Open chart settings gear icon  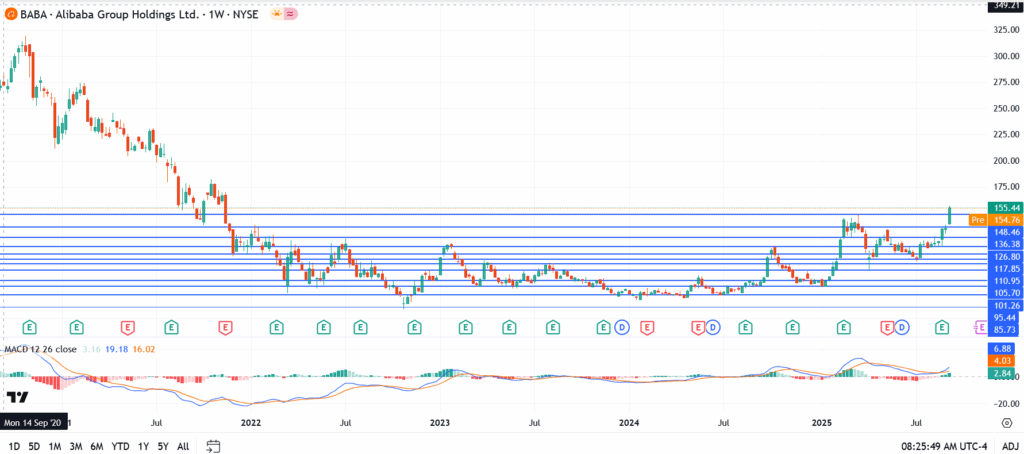click(1006, 423)
